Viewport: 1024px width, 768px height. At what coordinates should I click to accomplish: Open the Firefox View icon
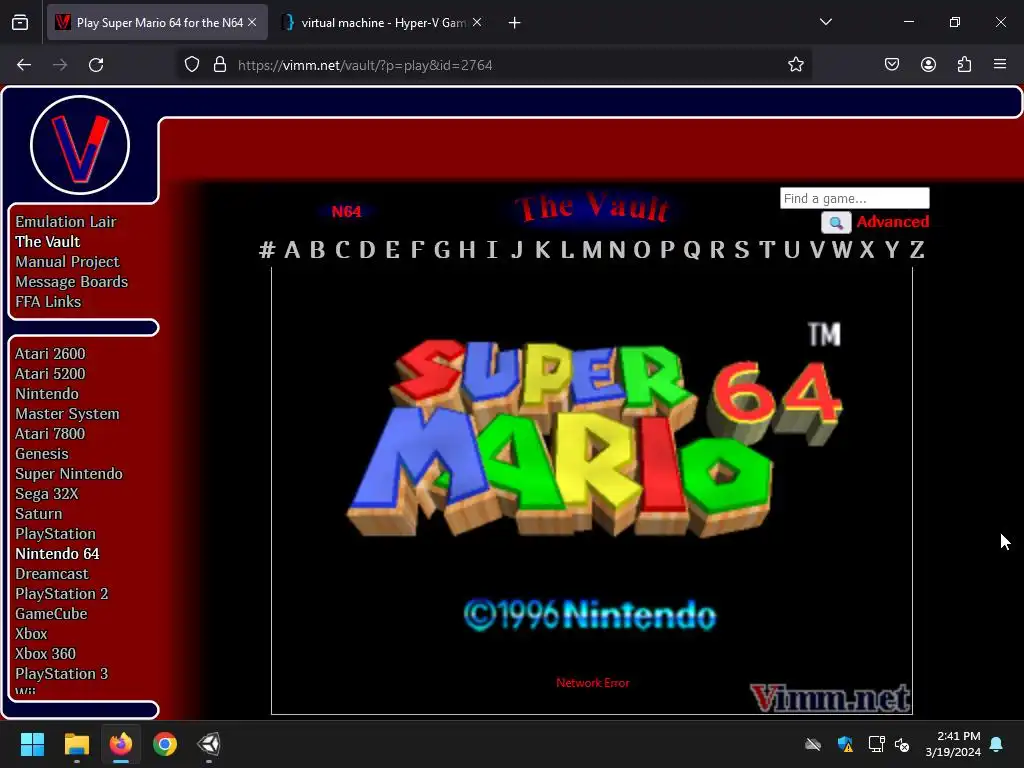tap(20, 23)
